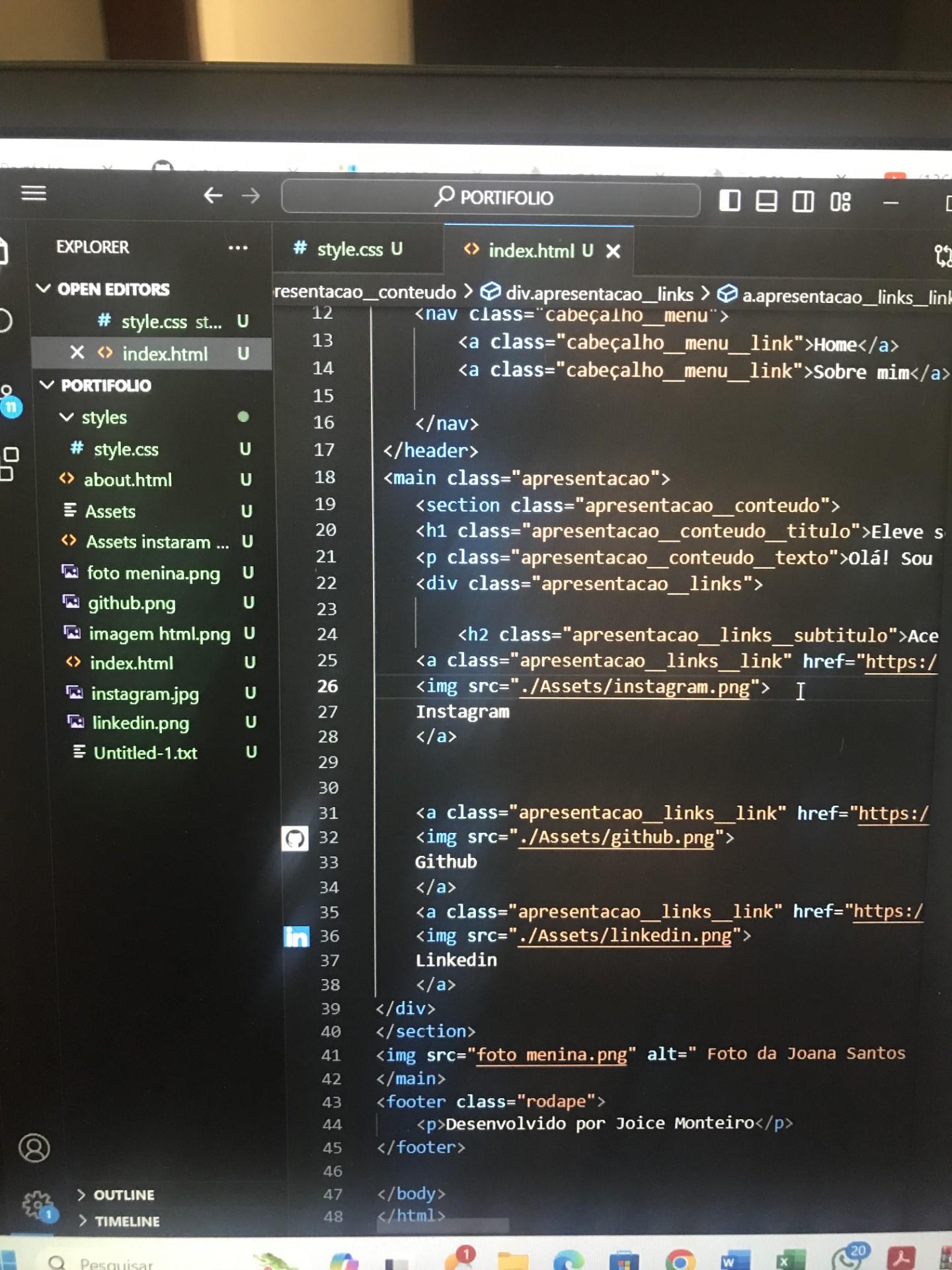Click breadcrumb a.apresentacao__links__link
Screen dimensions: 952x1270
(x=835, y=296)
